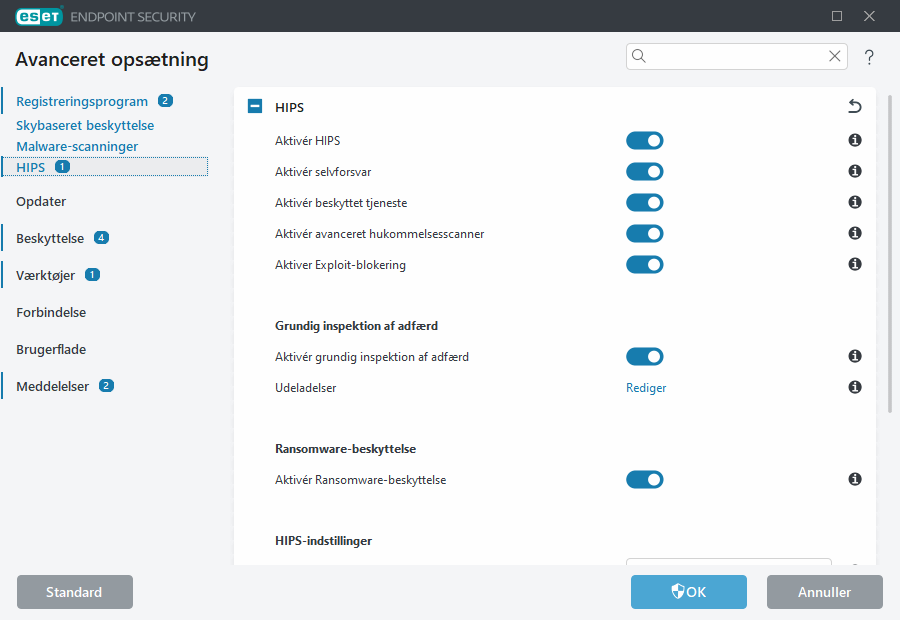Show info for Udeladelser setting
The image size is (900, 620).
[854, 387]
